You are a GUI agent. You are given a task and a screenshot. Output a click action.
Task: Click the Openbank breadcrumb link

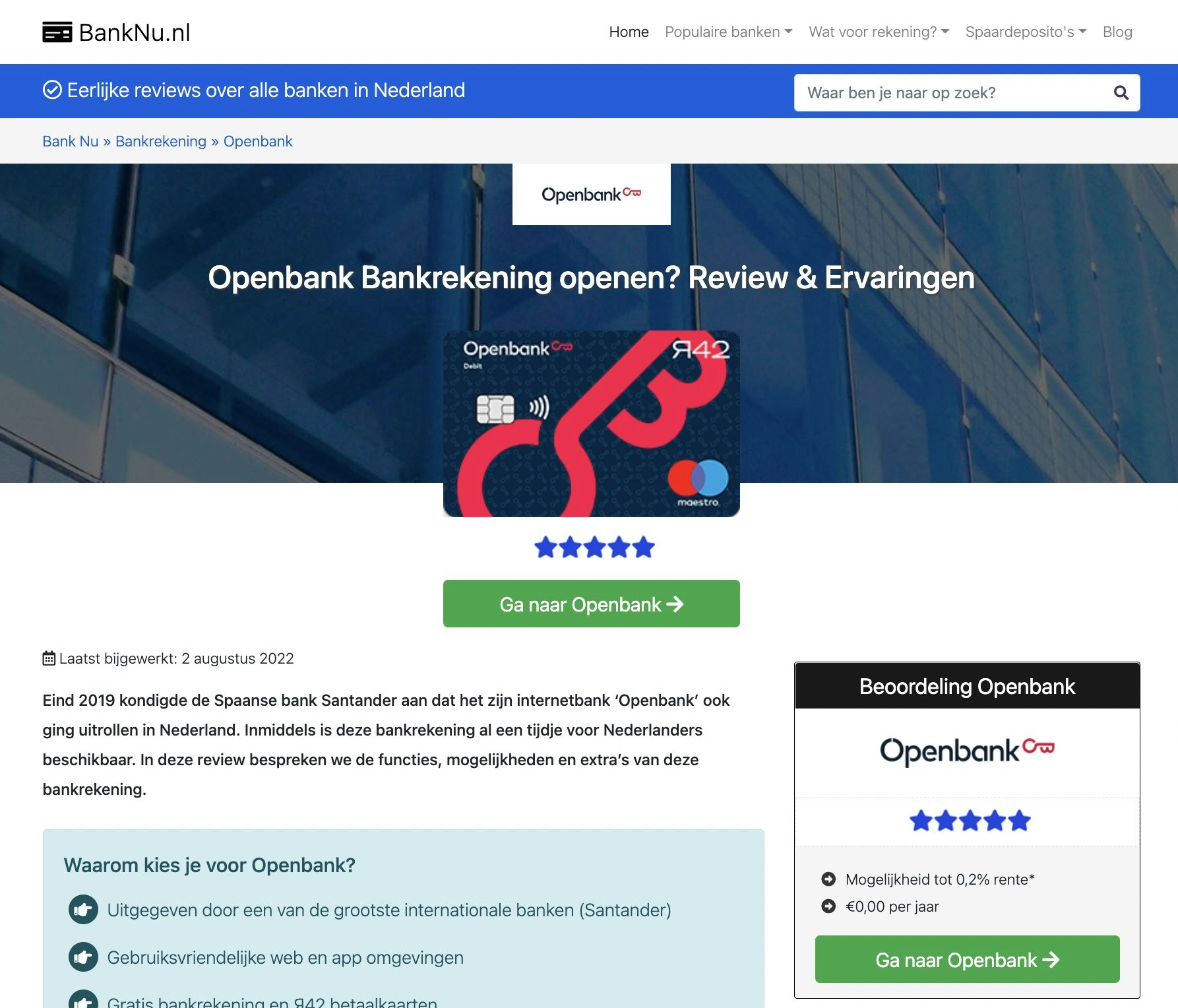pos(258,141)
